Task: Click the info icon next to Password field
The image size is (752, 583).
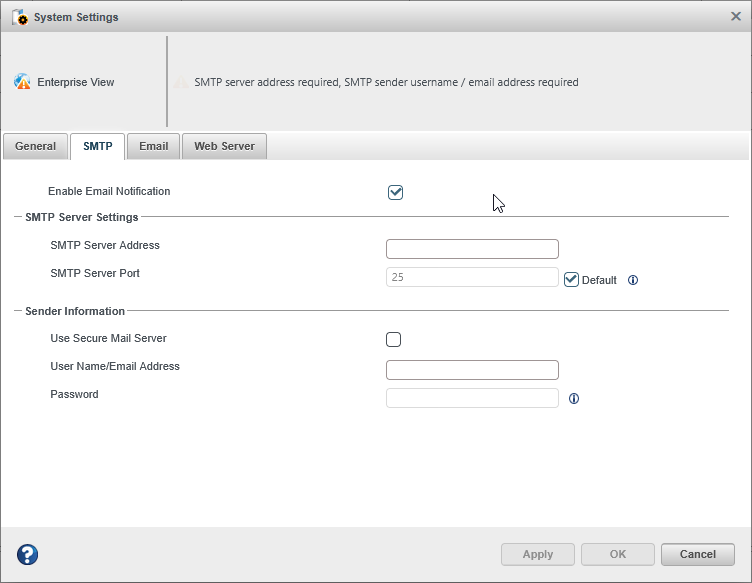Action: point(574,398)
